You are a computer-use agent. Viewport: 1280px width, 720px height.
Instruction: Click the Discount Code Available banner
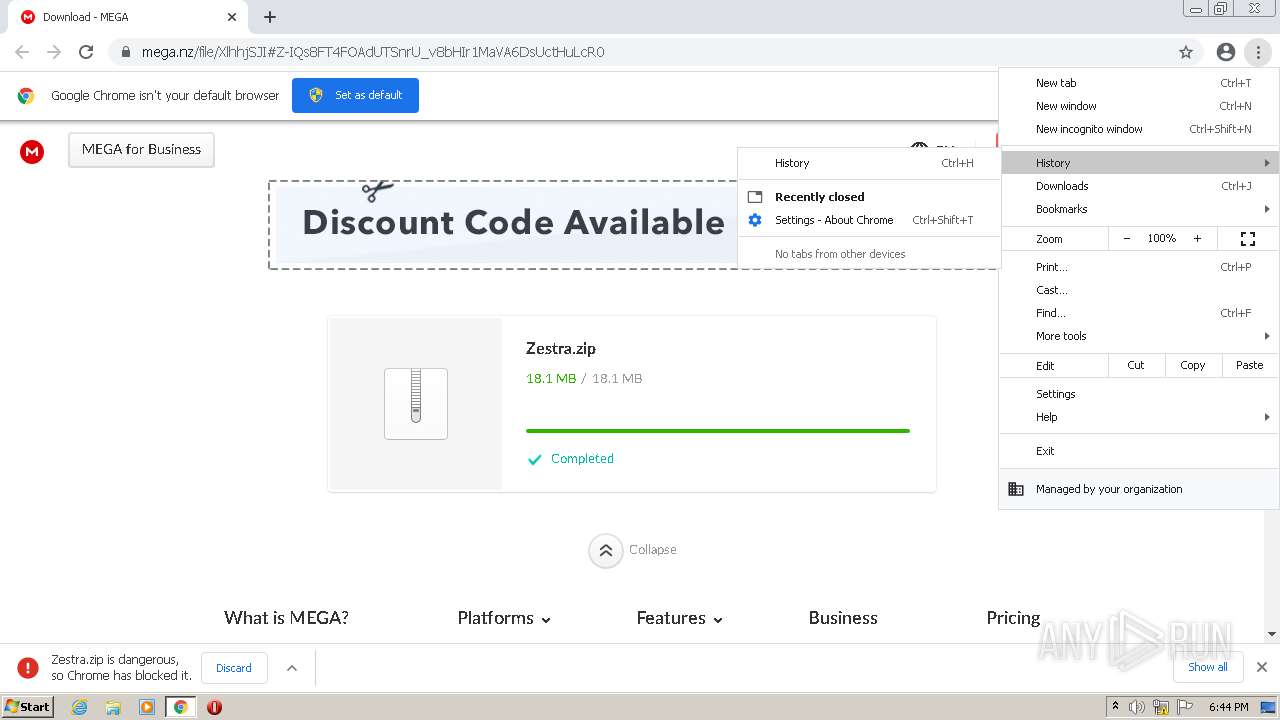pyautogui.click(x=513, y=223)
